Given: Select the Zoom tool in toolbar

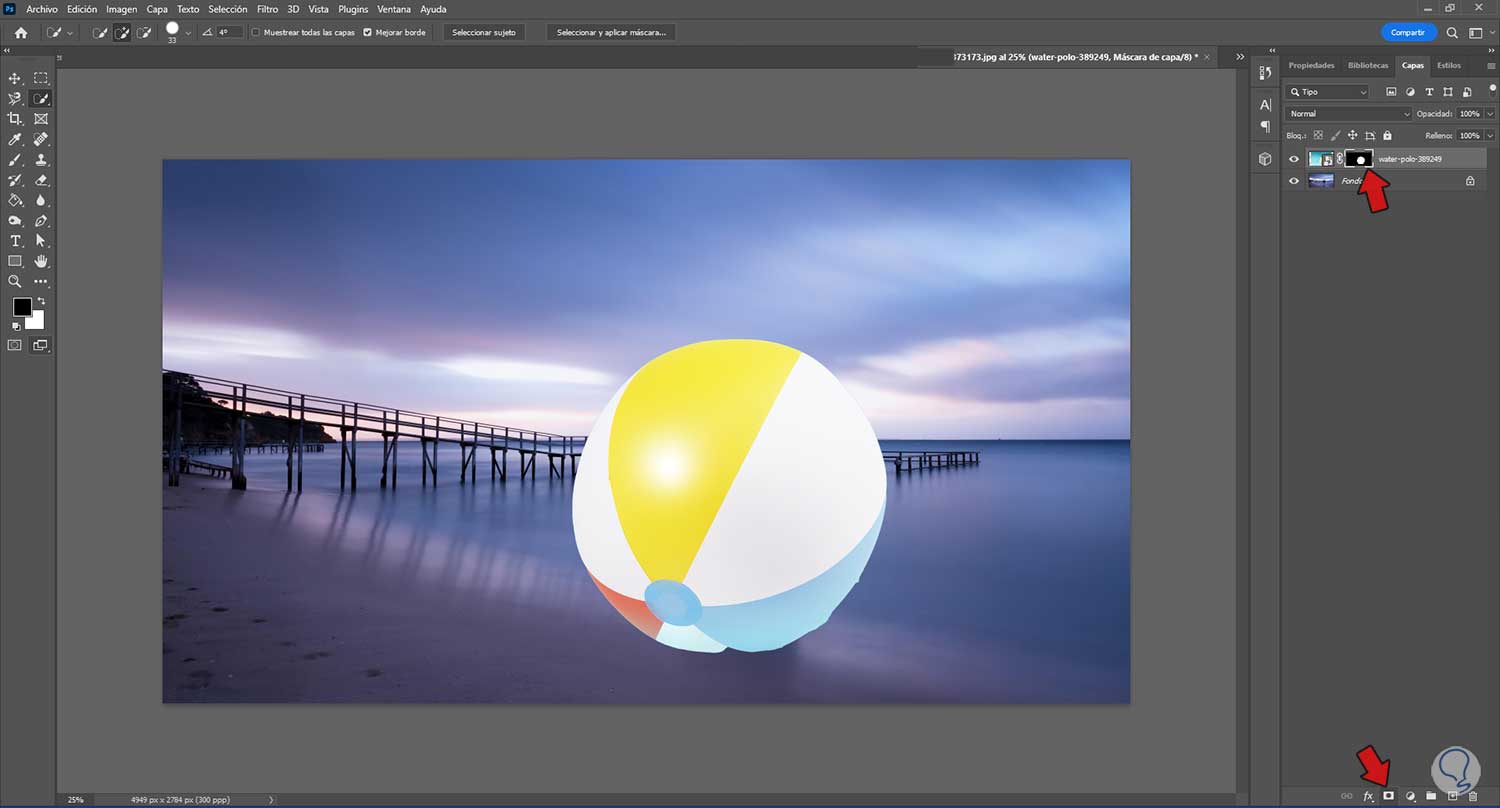Looking at the screenshot, I should (x=15, y=282).
